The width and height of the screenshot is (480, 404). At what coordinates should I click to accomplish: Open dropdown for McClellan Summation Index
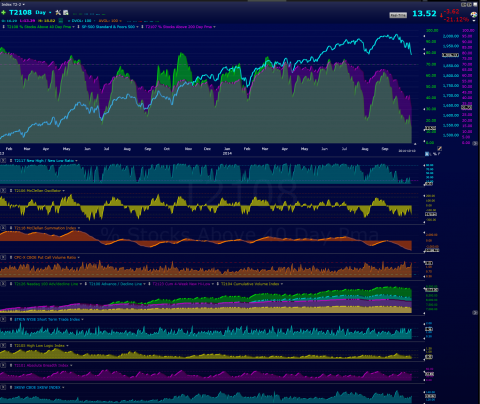(79, 228)
